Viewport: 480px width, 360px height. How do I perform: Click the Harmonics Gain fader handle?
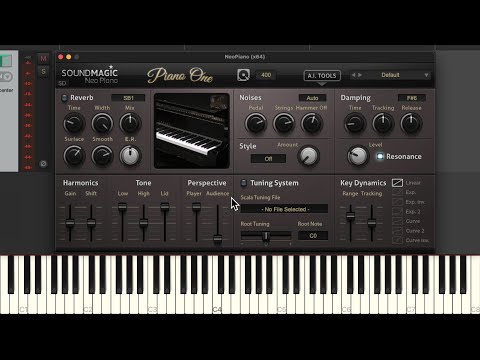tap(70, 223)
